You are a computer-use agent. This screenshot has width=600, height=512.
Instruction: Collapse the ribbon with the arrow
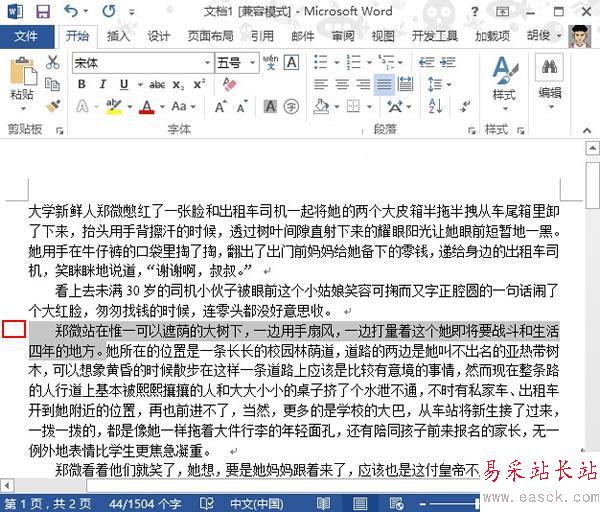tap(587, 130)
